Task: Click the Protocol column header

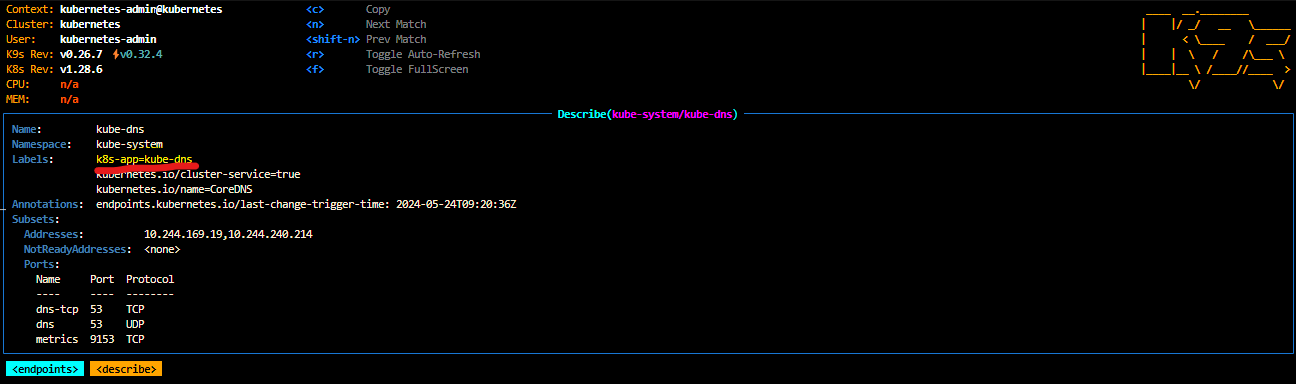Action: (x=150, y=279)
